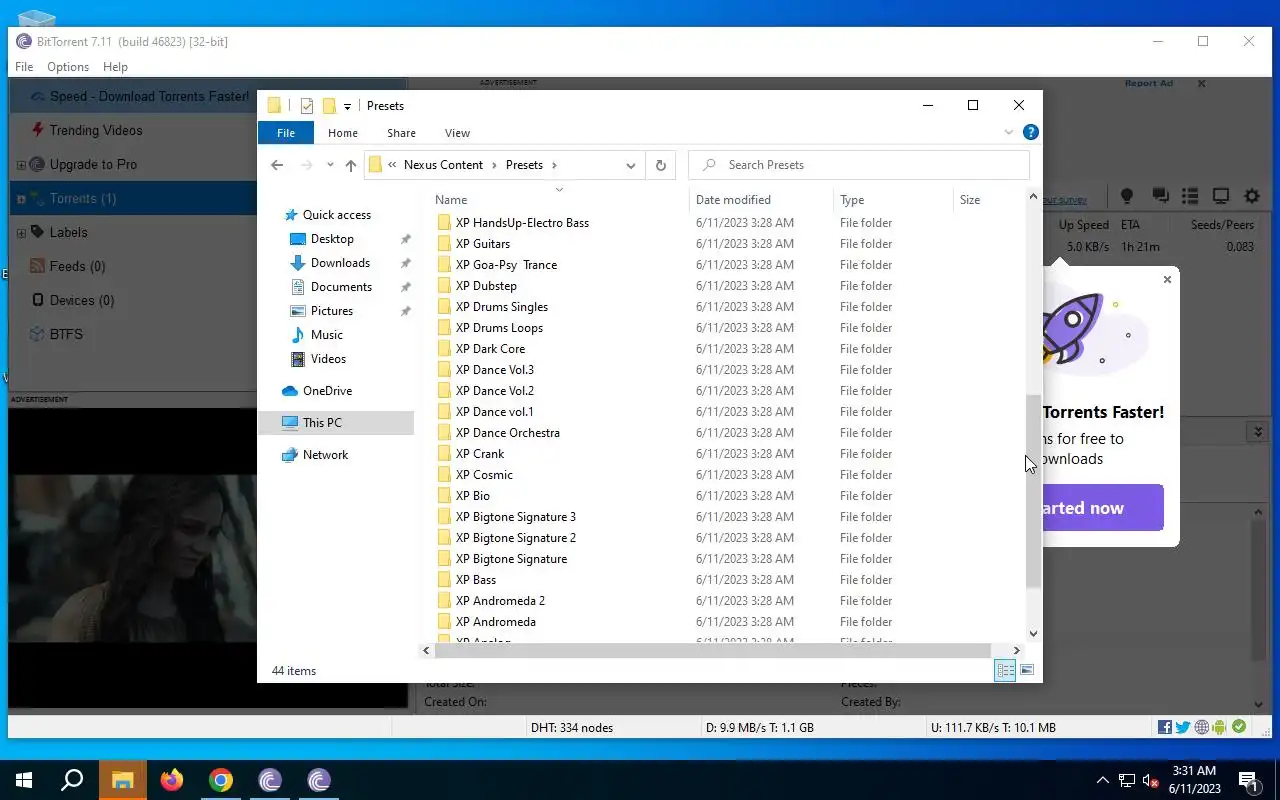Open the Windows Start menu
1280x800 pixels.
(x=24, y=780)
